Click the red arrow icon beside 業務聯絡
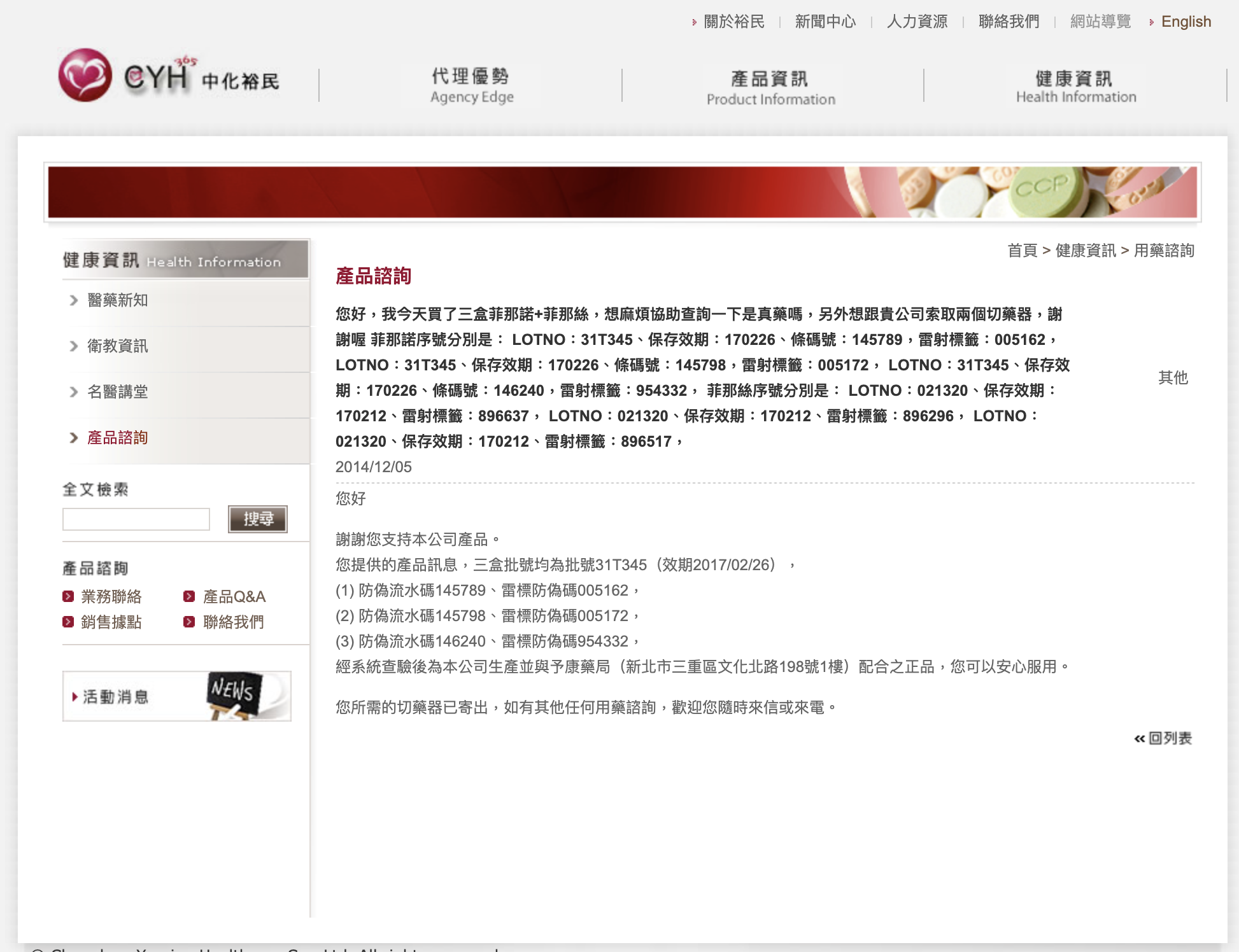The image size is (1239, 952). coord(68,596)
